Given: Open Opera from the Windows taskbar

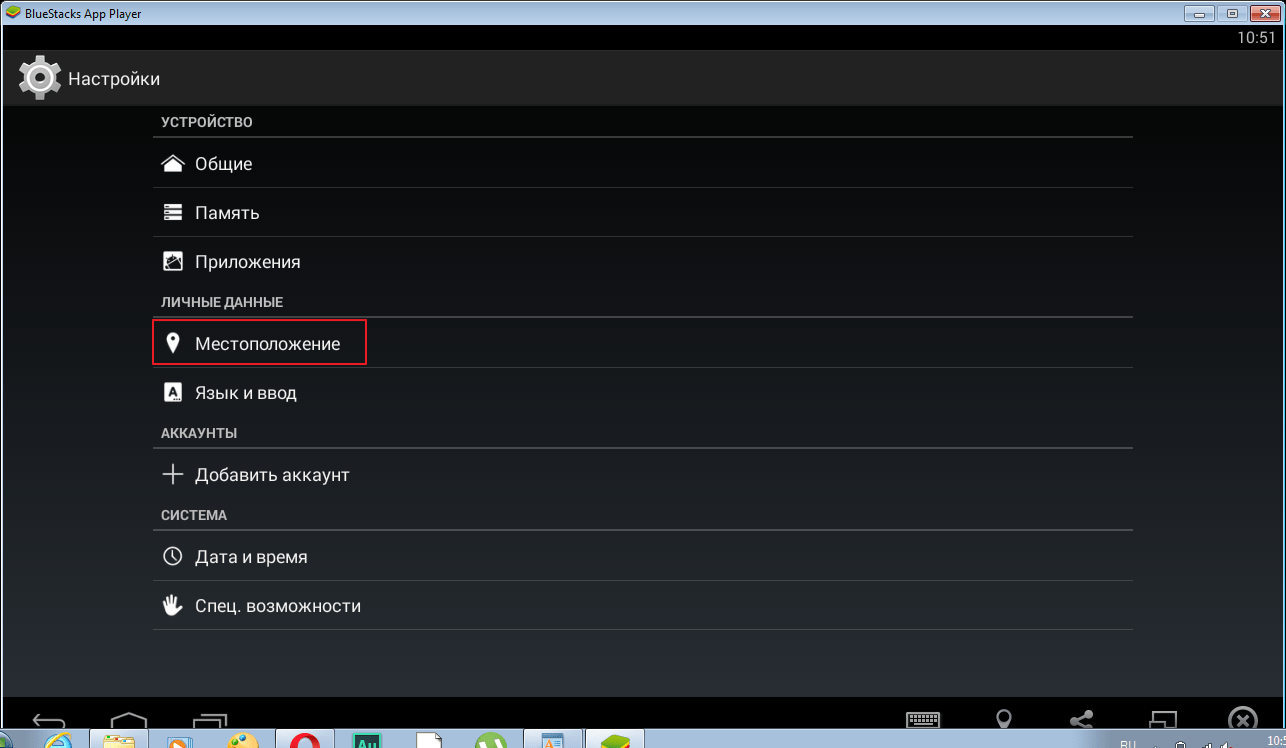Looking at the screenshot, I should pos(305,741).
